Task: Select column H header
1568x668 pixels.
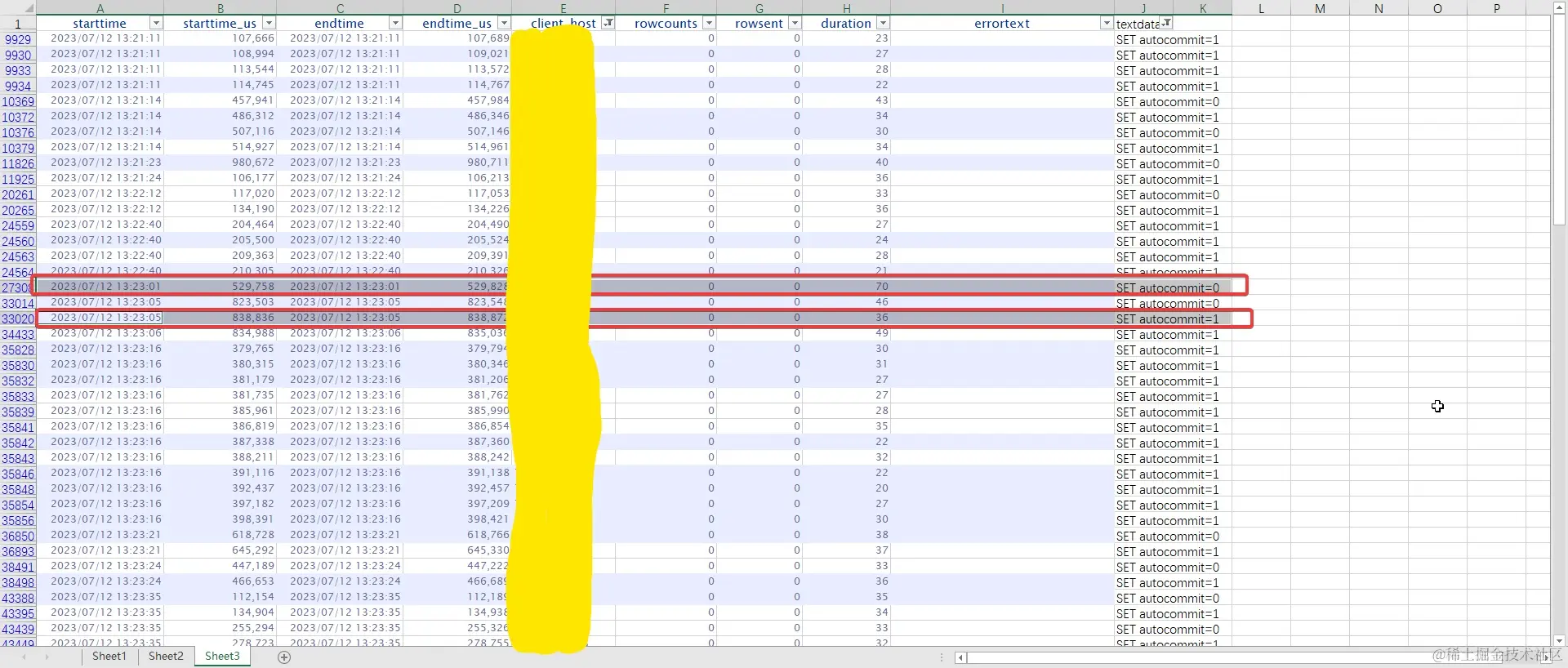Action: [x=846, y=8]
